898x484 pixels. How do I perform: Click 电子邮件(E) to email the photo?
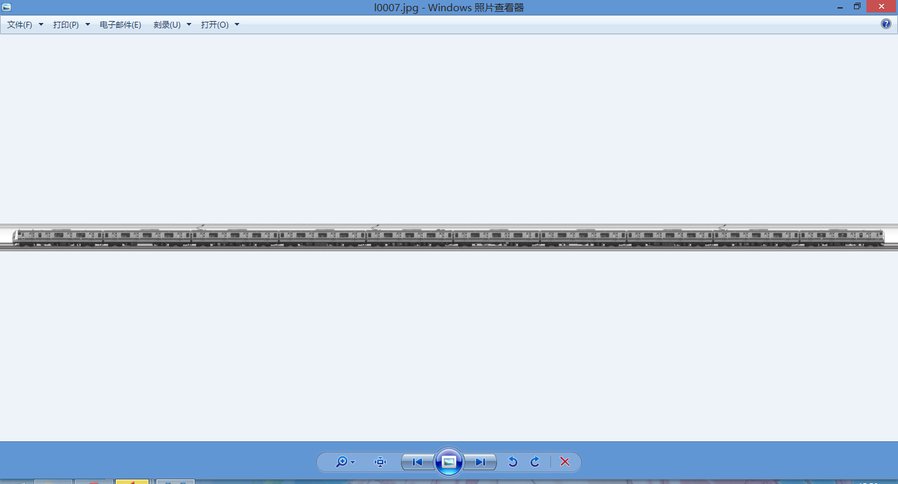pos(120,24)
